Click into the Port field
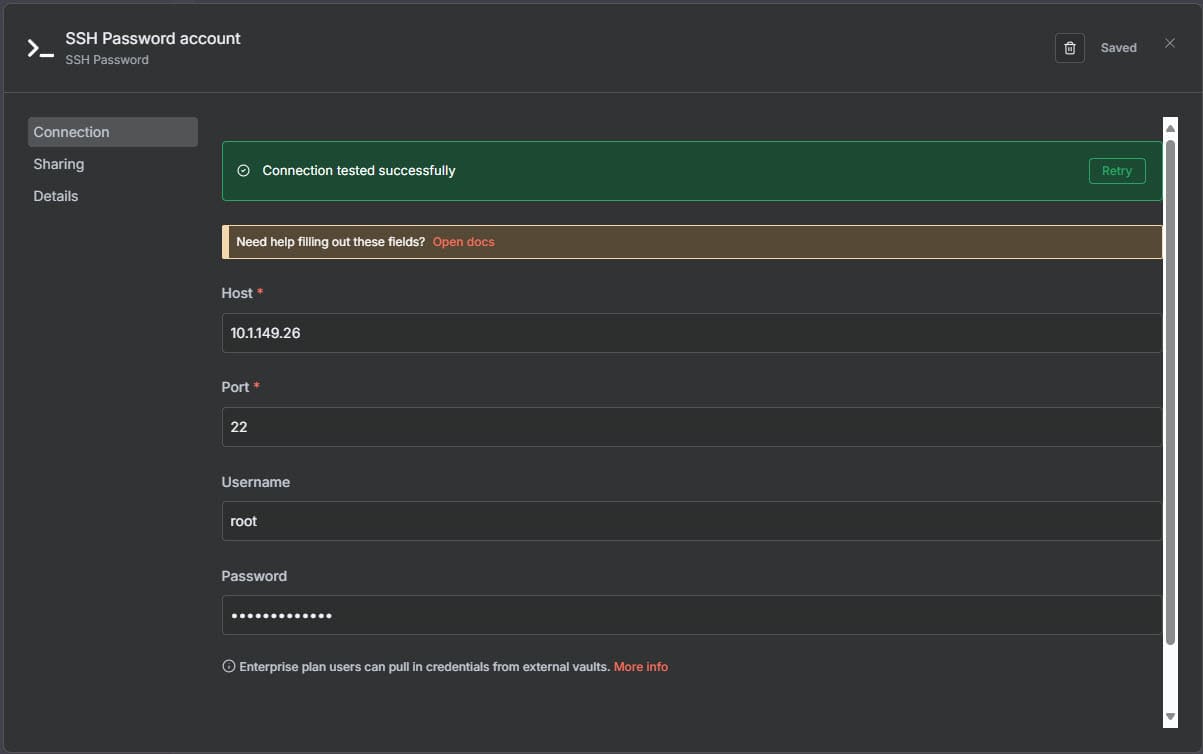The width and height of the screenshot is (1203, 754). 691,427
